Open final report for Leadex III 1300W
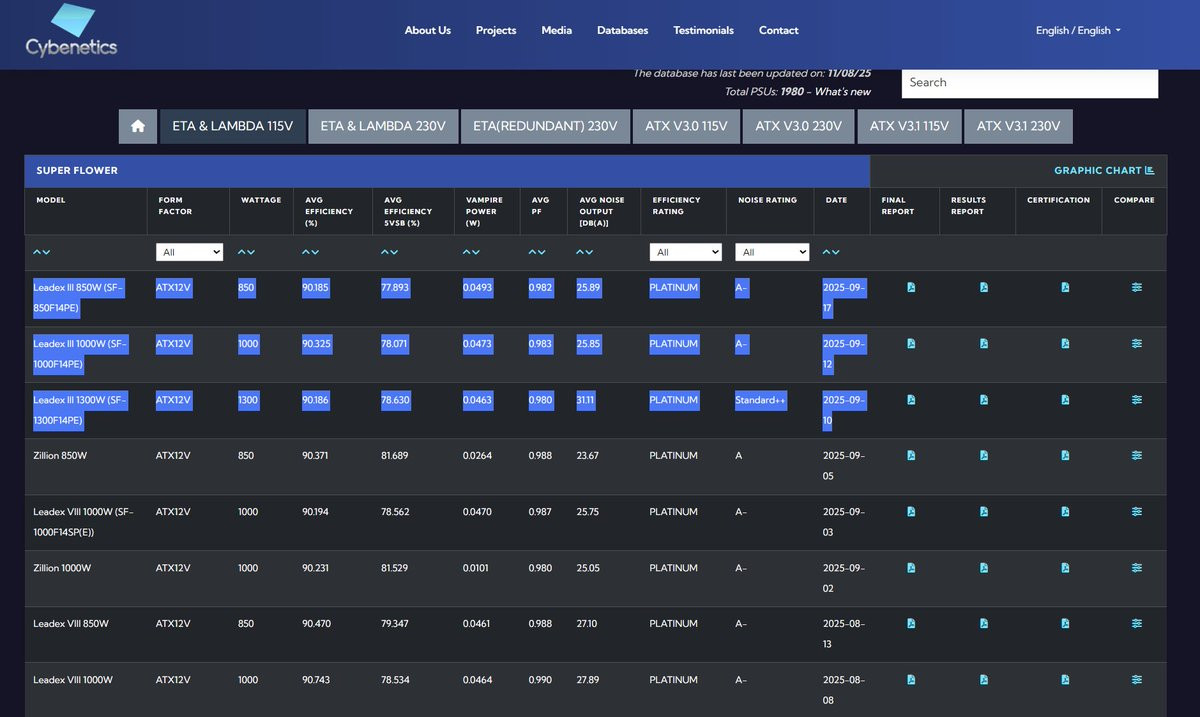The image size is (1200, 717). click(911, 400)
